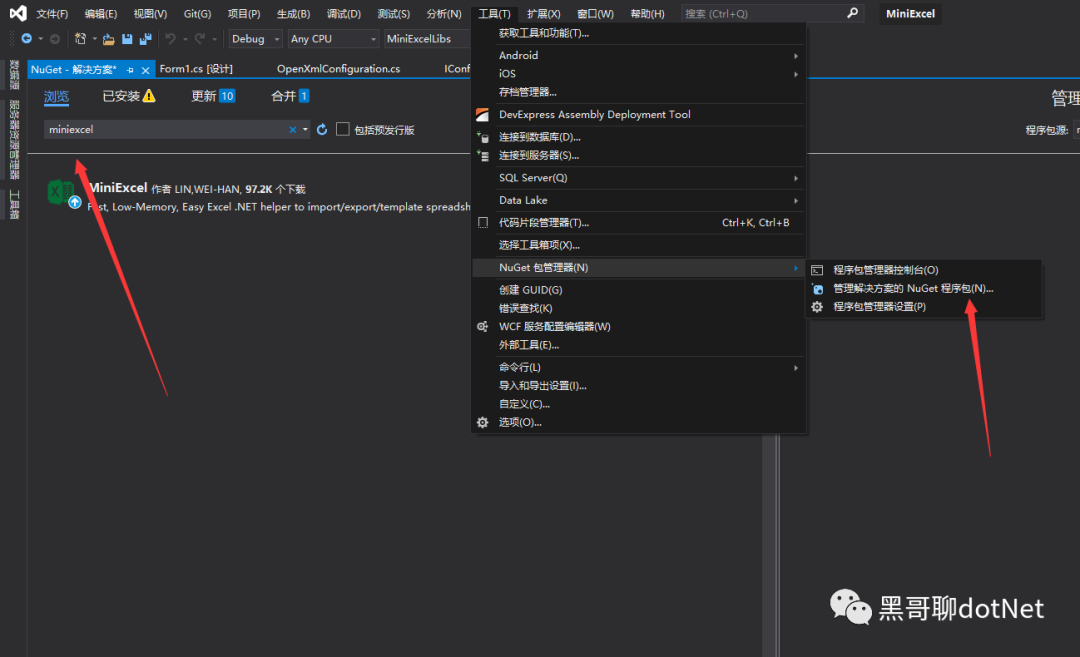The image size is (1080, 657).
Task: Click the Save All toolbar icon
Action: click(x=145, y=39)
